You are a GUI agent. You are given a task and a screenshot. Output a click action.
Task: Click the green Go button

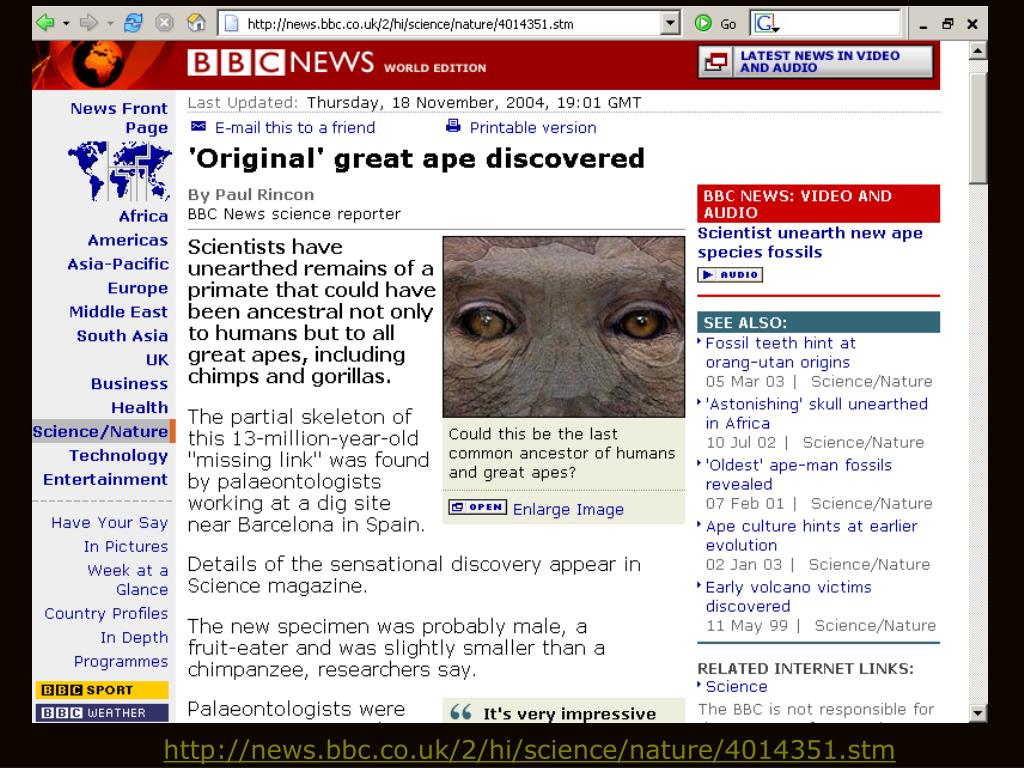pyautogui.click(x=715, y=24)
